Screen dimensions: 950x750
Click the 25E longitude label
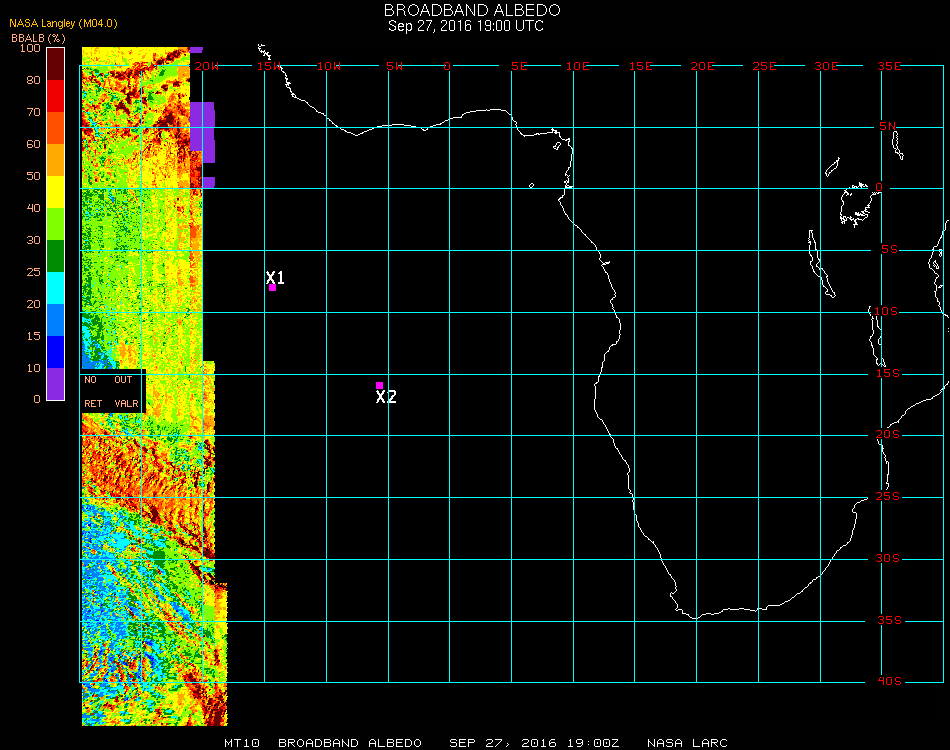(765, 66)
